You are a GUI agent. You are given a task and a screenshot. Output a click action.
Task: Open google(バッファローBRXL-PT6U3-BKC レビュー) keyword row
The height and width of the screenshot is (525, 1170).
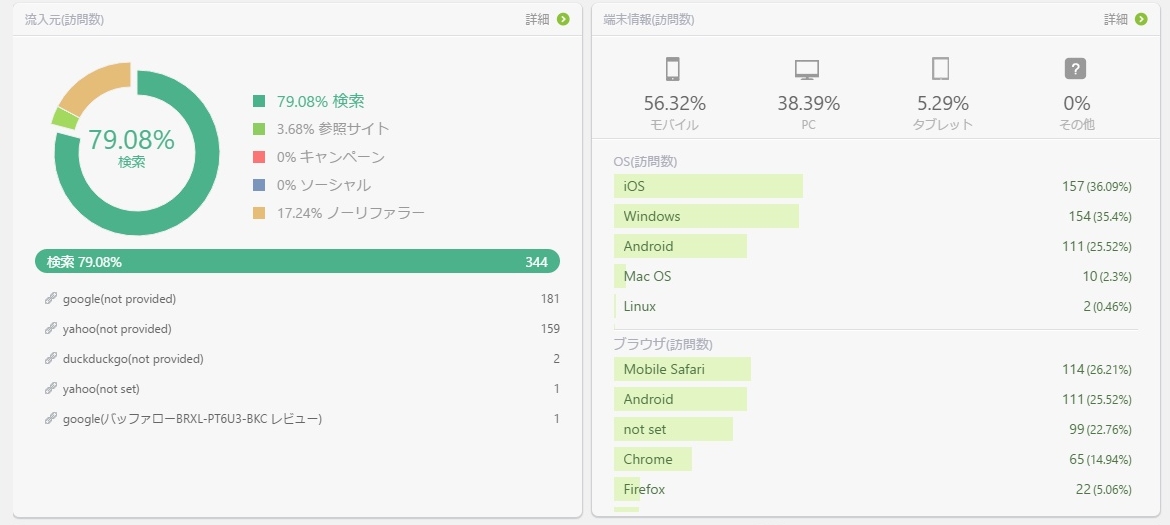(x=301, y=419)
